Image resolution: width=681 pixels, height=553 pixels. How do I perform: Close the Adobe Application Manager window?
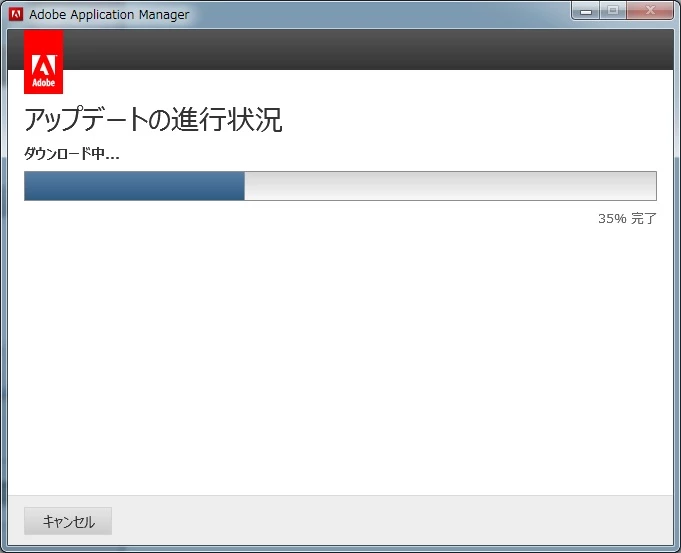(x=650, y=11)
